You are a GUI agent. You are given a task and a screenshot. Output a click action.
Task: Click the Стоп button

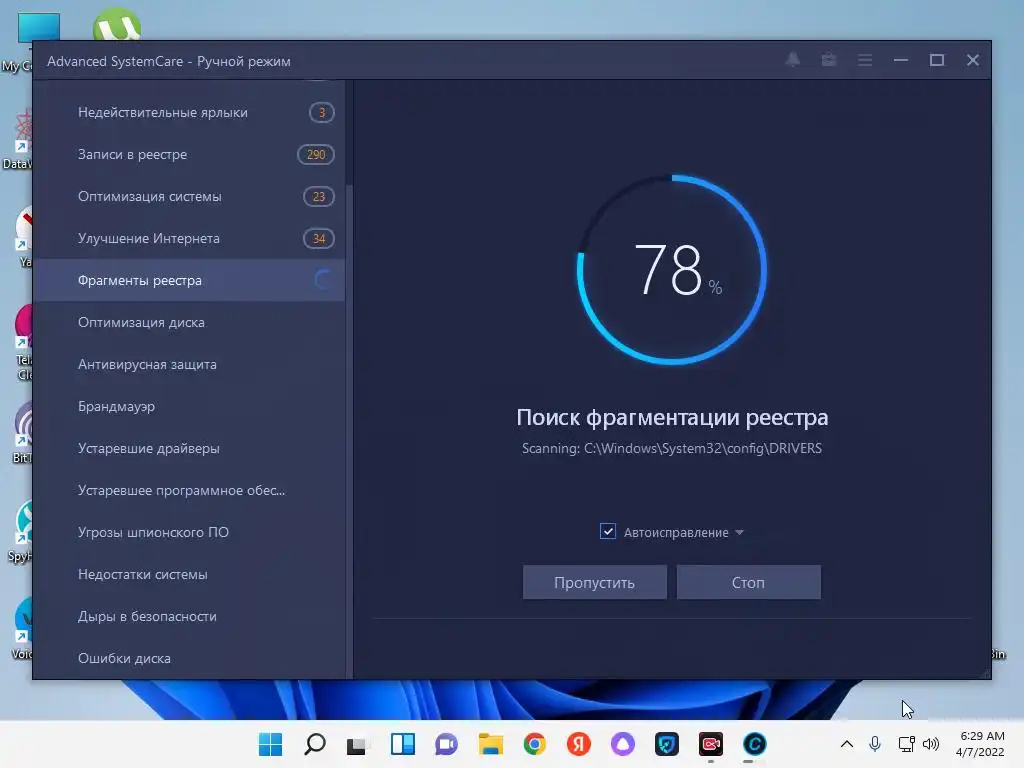[748, 582]
